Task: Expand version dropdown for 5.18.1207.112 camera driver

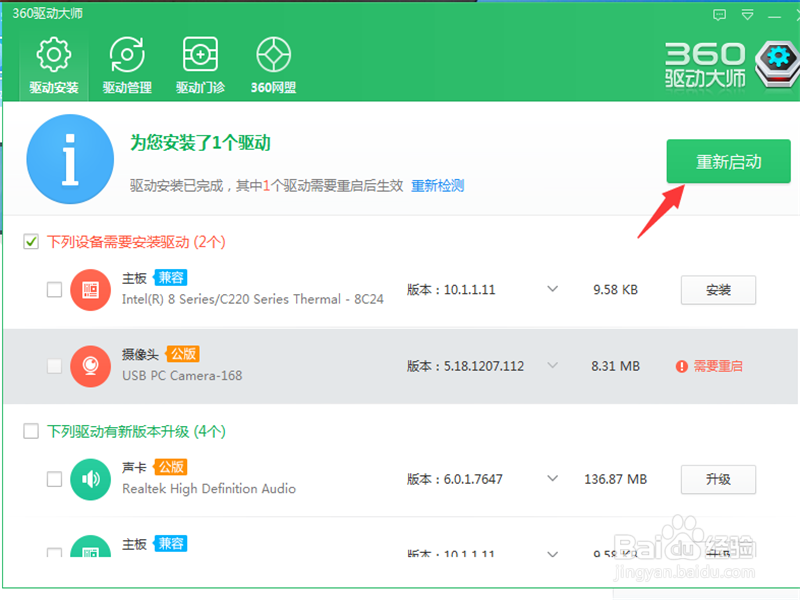Action: (x=552, y=365)
